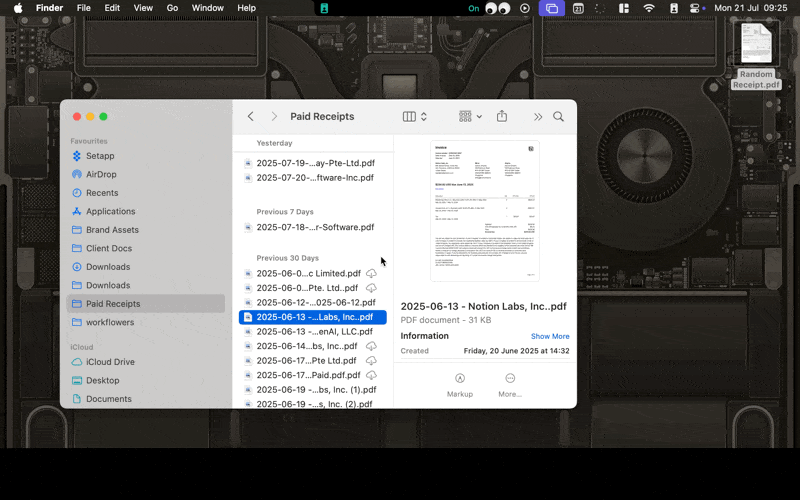Screen dimensions: 800x500
Task: Show more toolbar items via double chevron
Action: [538, 117]
